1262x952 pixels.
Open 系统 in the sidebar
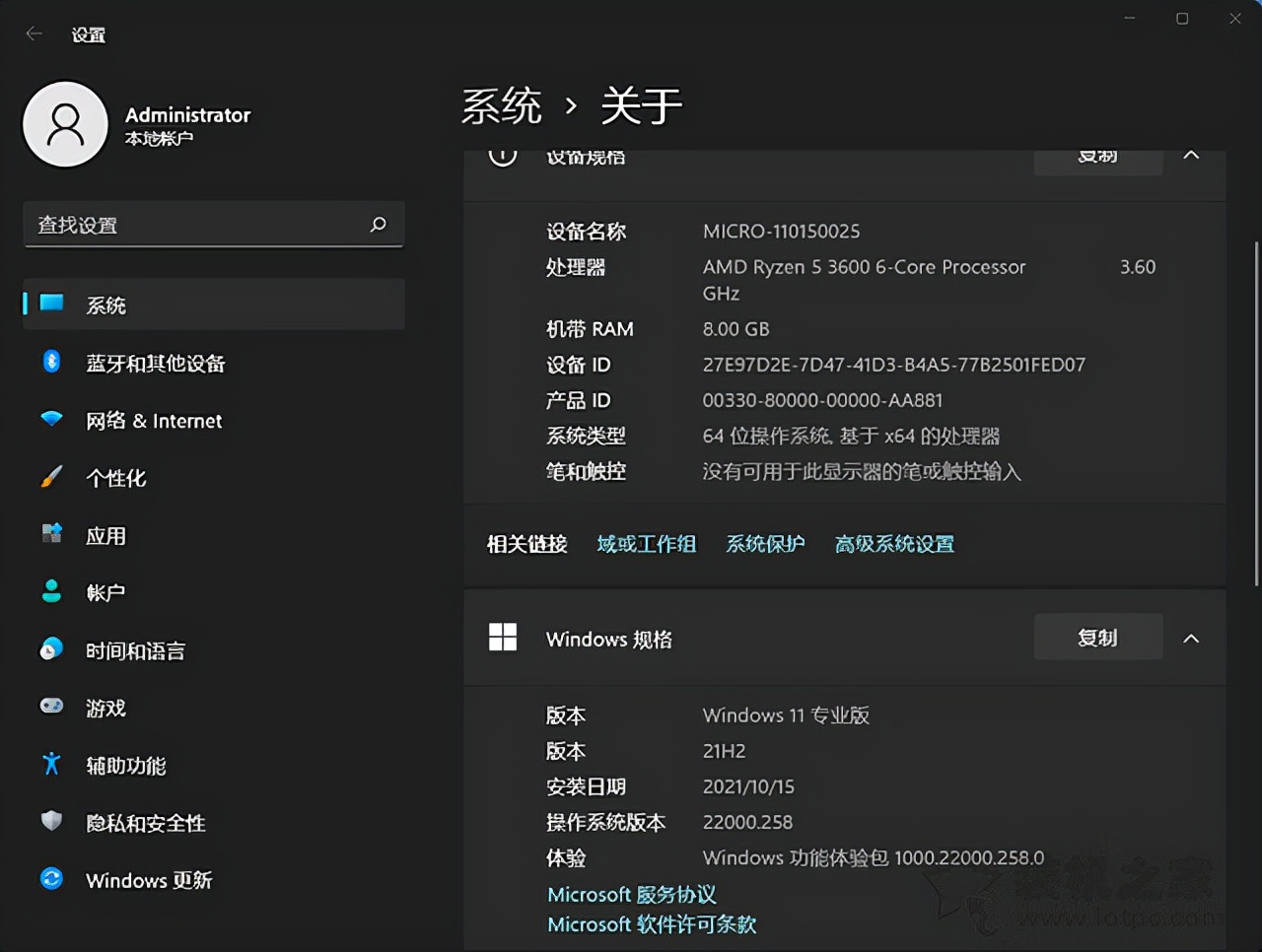(214, 305)
